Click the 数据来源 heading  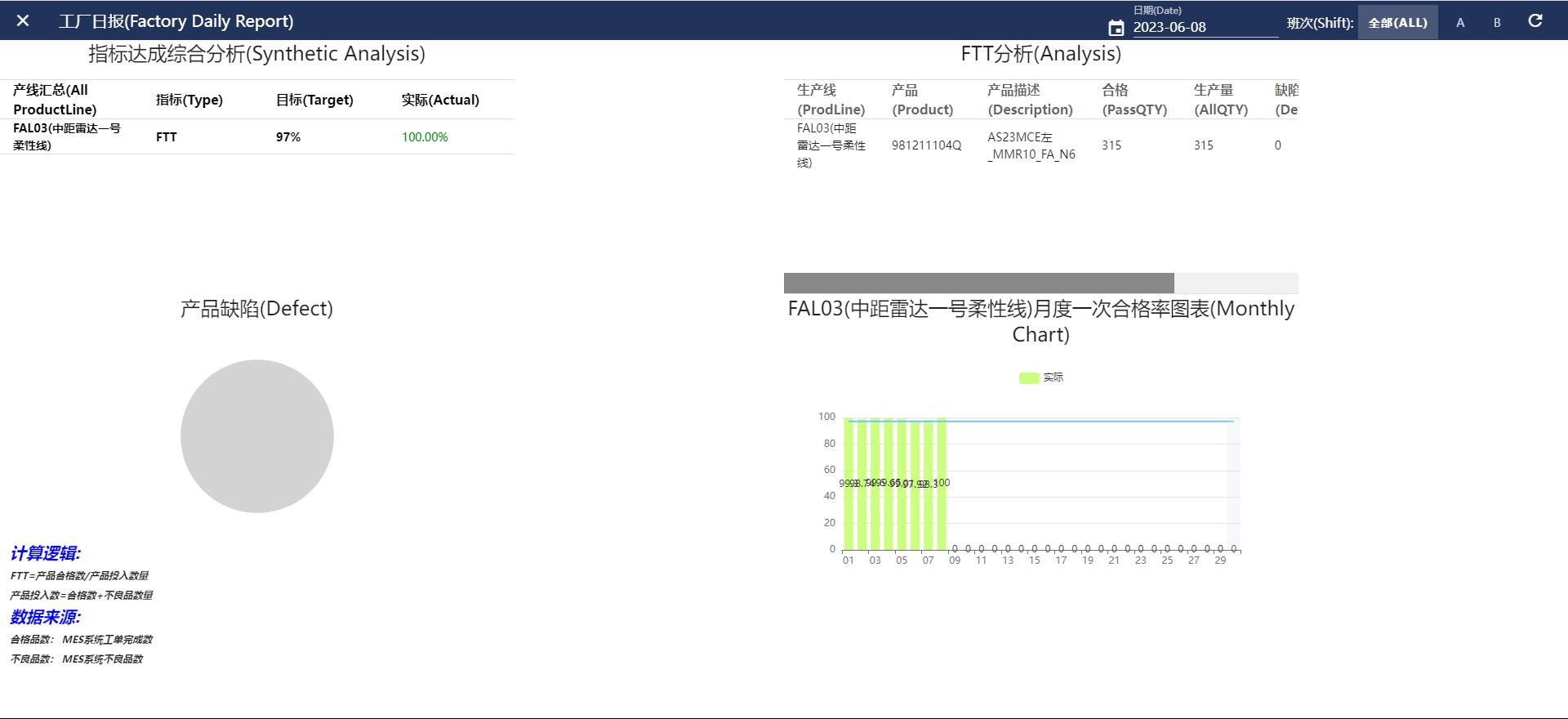[x=46, y=618]
